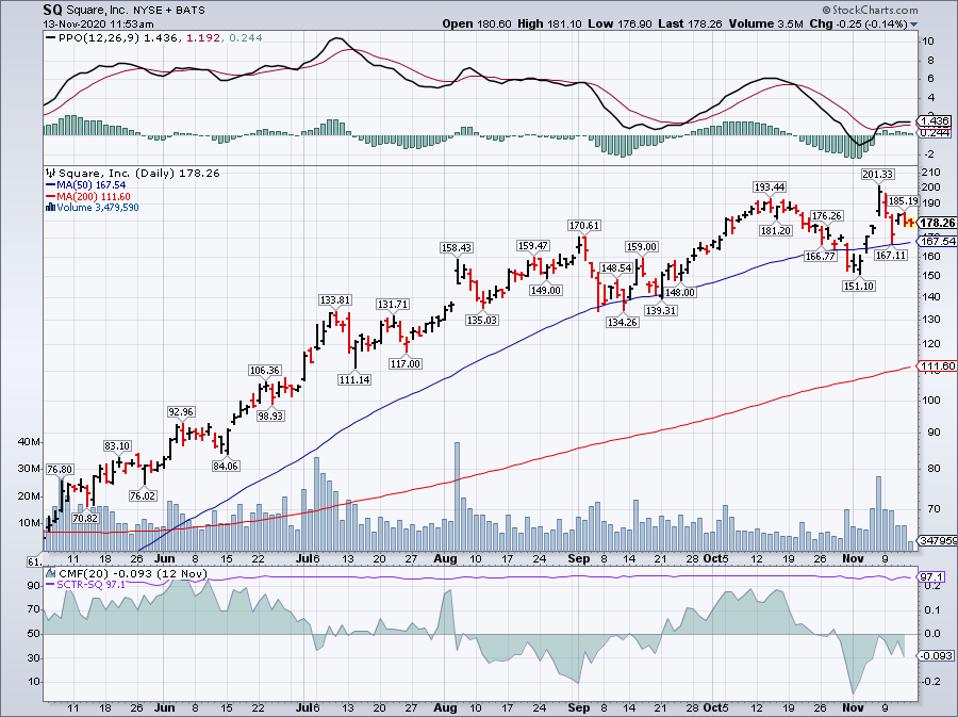Click the -0.093 CMF tag on right axis
This screenshot has width=958, height=717.
point(938,655)
